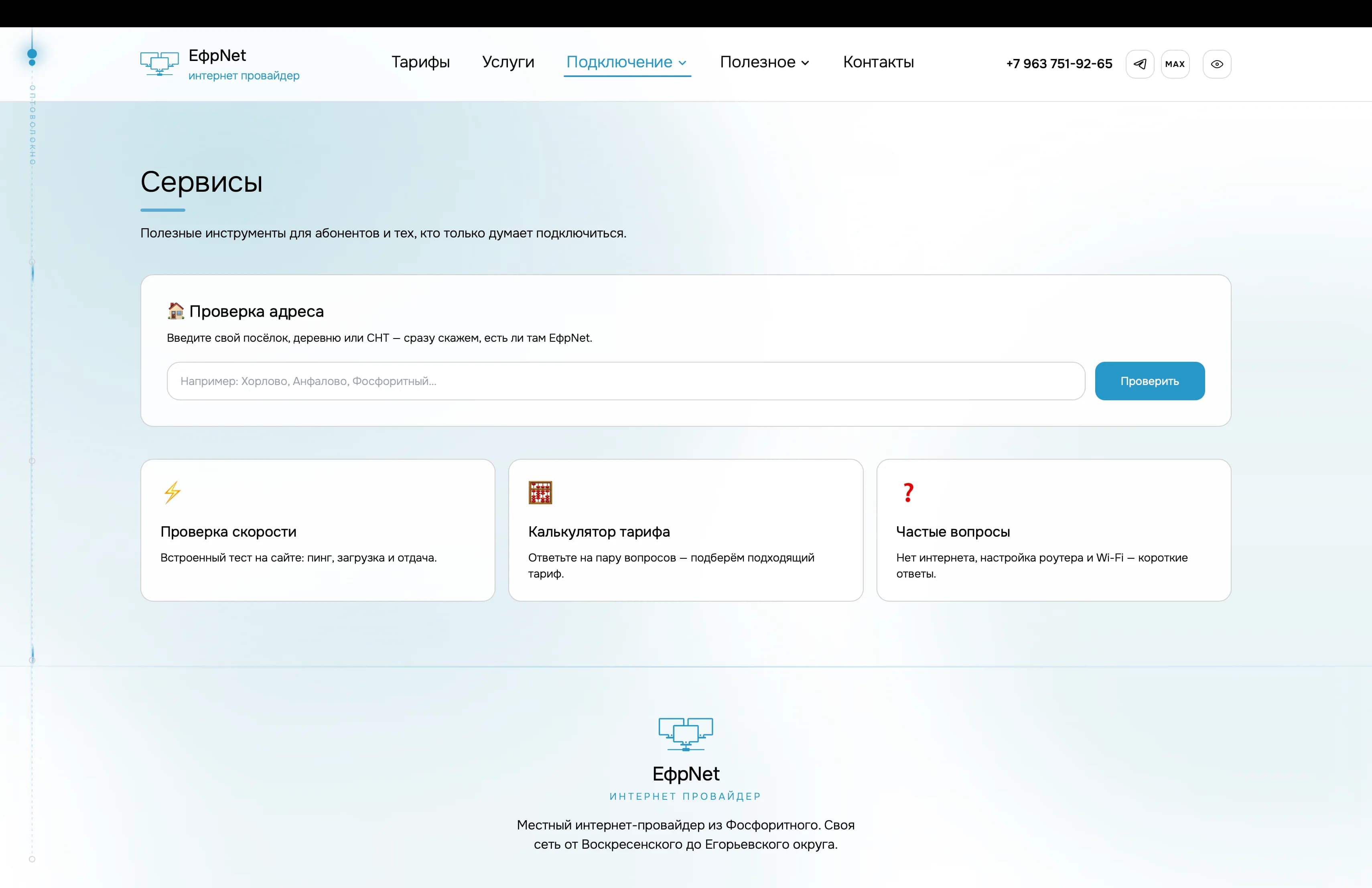Click the lightning bolt speed icon

(173, 493)
